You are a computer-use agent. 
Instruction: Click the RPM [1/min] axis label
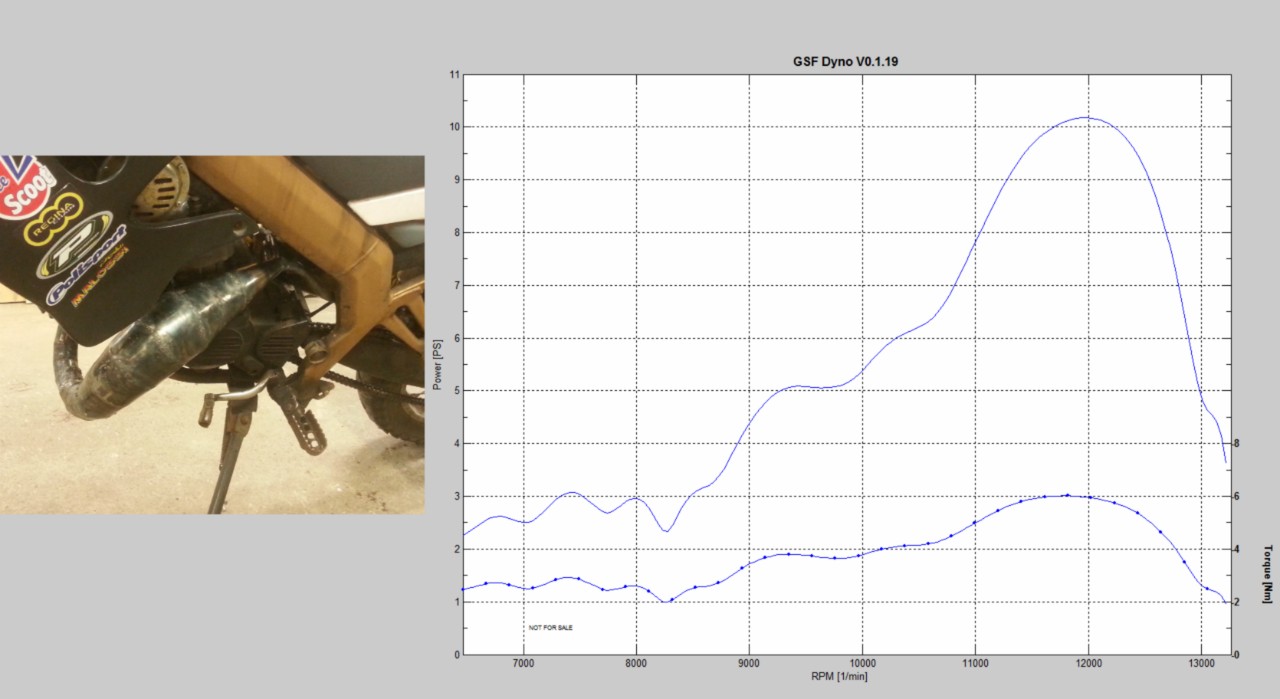tap(839, 677)
